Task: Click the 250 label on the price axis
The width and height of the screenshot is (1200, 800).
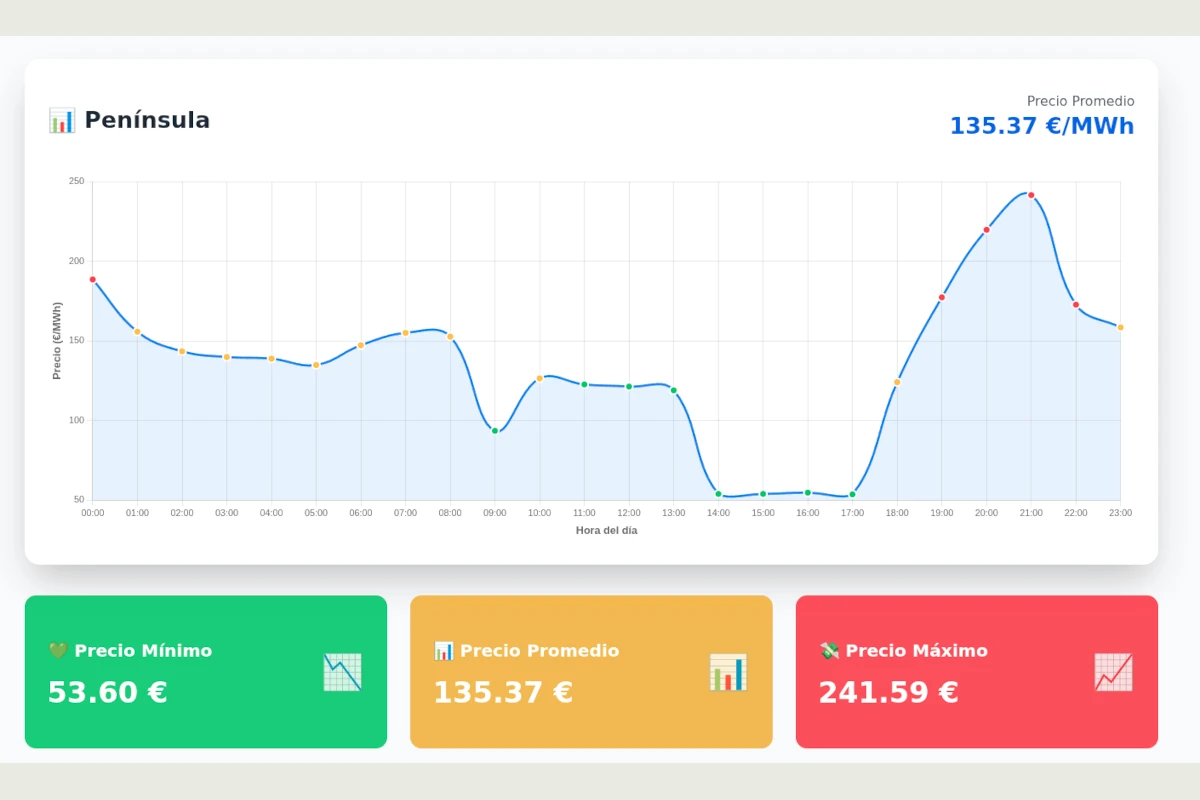Action: (x=77, y=181)
